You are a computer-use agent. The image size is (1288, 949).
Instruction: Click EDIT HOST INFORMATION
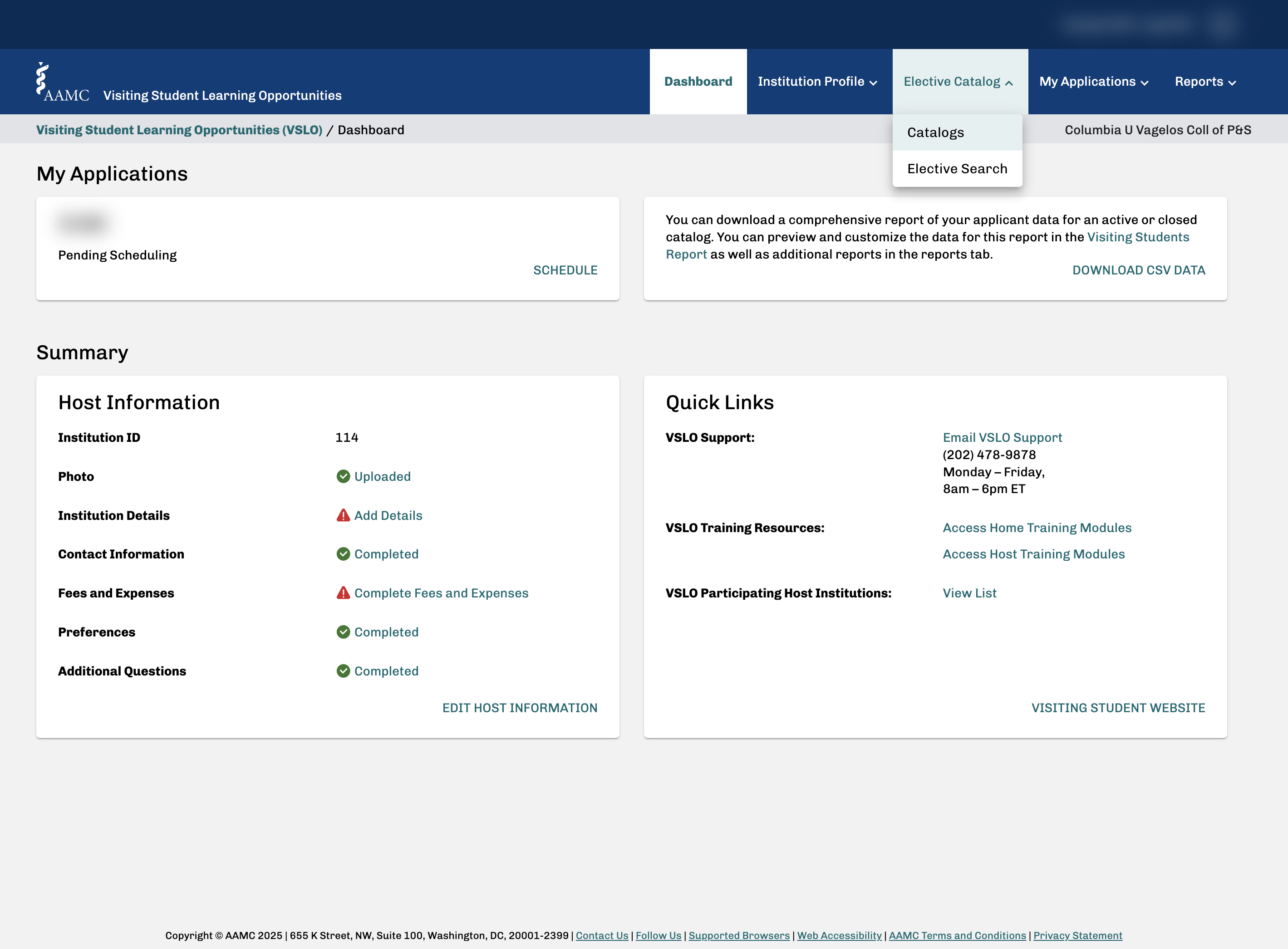(520, 708)
